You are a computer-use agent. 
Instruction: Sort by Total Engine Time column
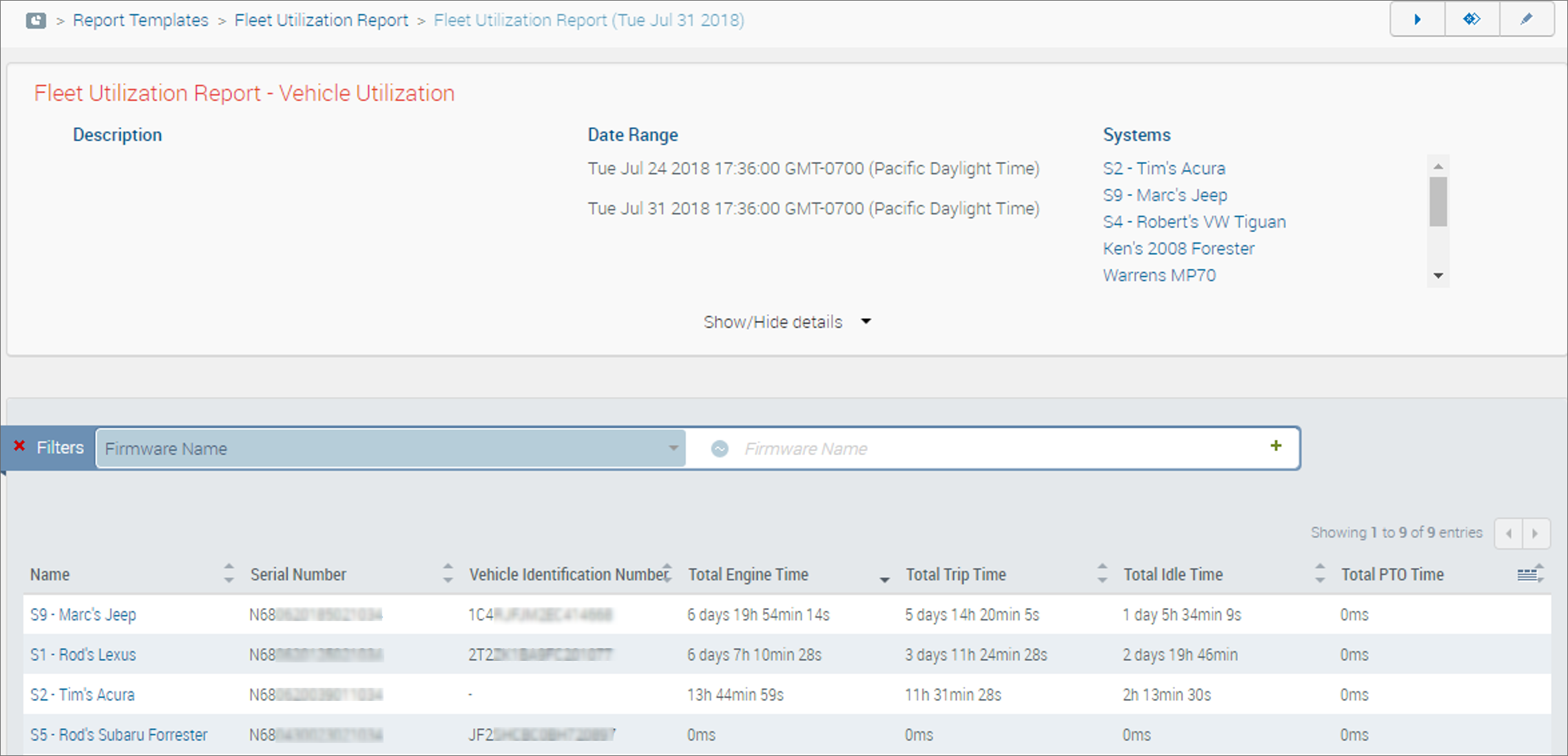tap(748, 575)
